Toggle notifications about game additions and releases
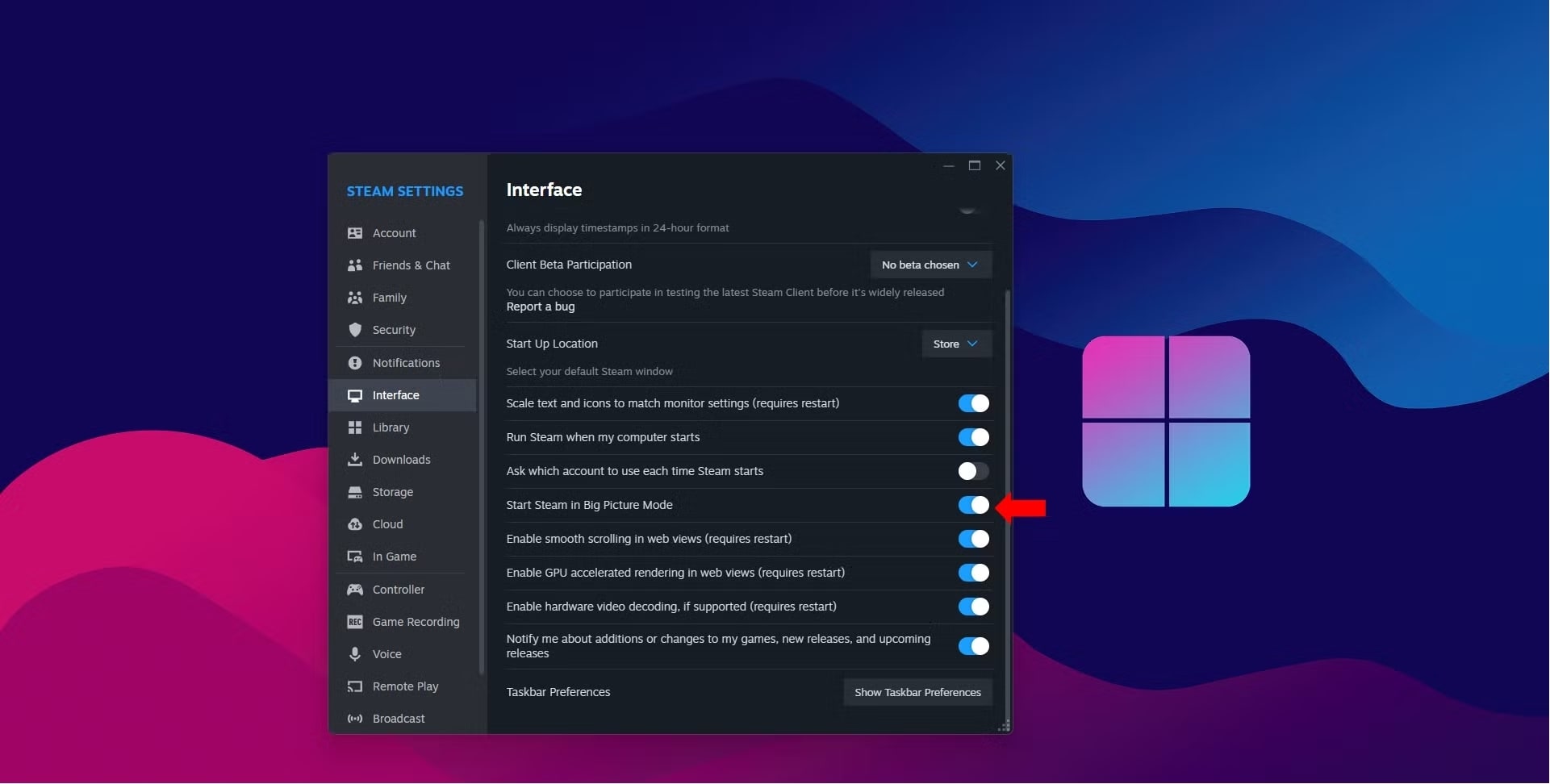The image size is (1550, 784). (x=974, y=646)
